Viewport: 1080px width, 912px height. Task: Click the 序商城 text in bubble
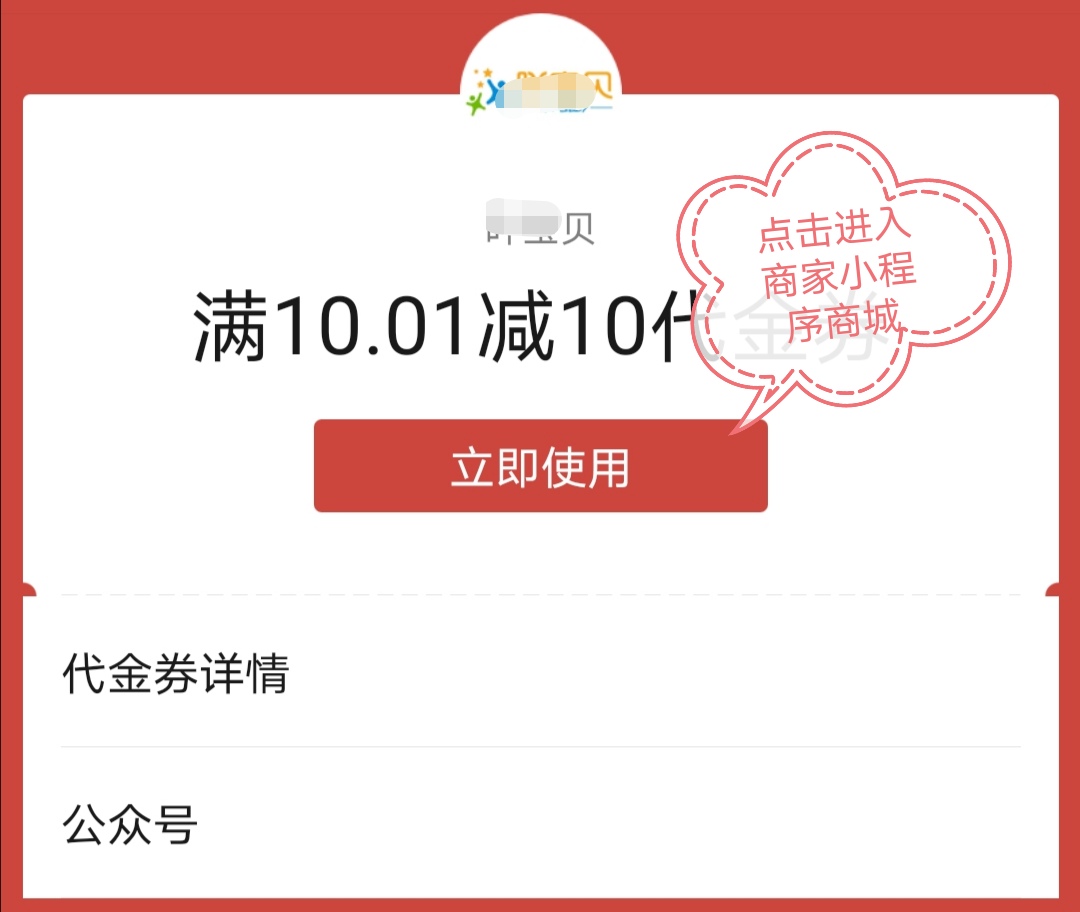(x=844, y=320)
